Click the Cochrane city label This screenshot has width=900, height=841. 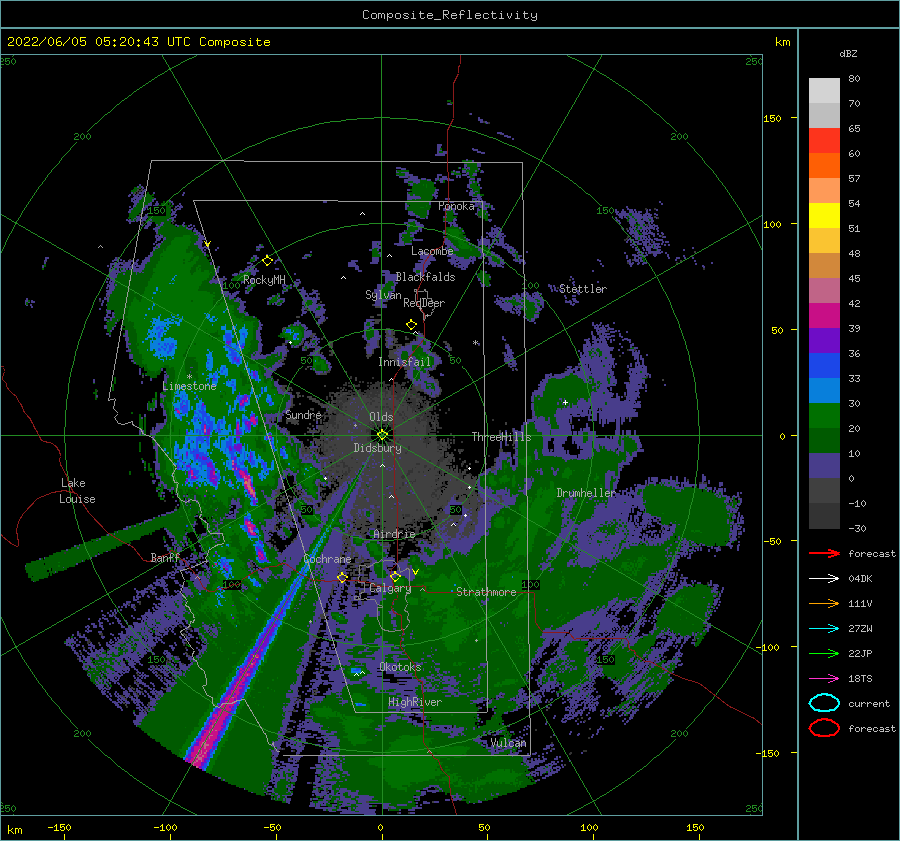327,559
